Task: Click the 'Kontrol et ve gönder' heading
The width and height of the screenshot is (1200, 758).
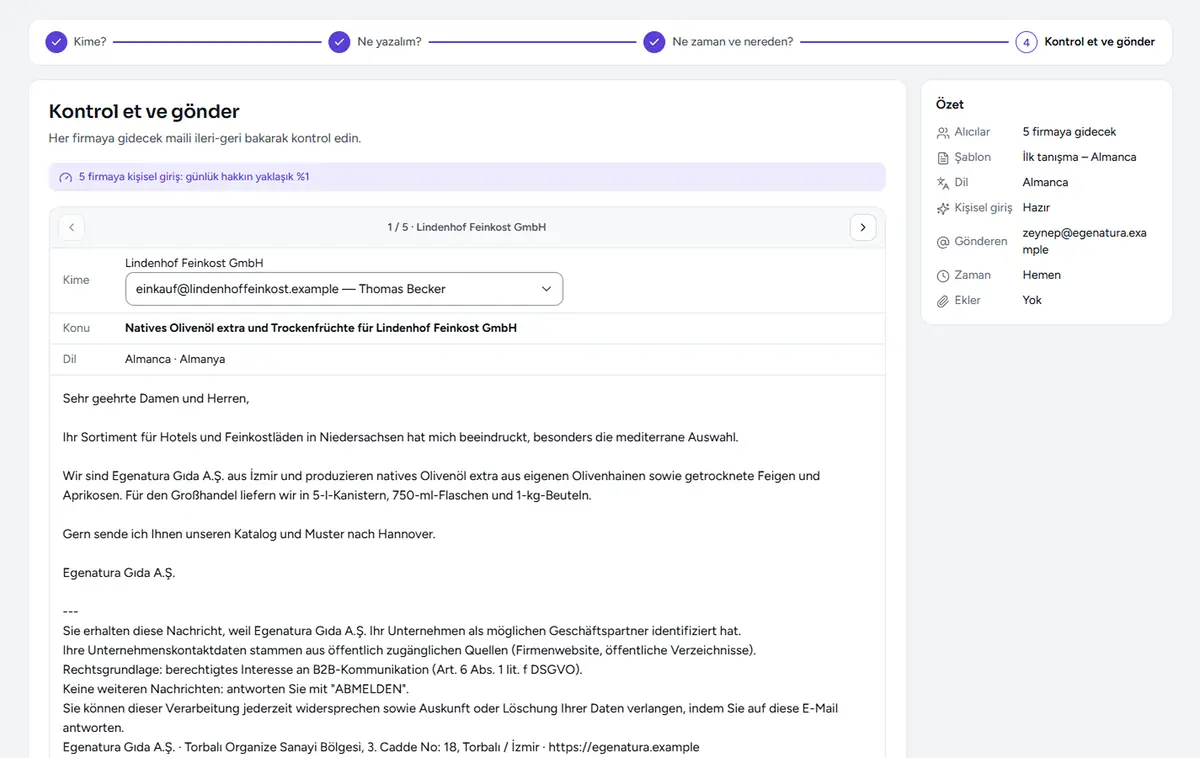Action: click(144, 111)
